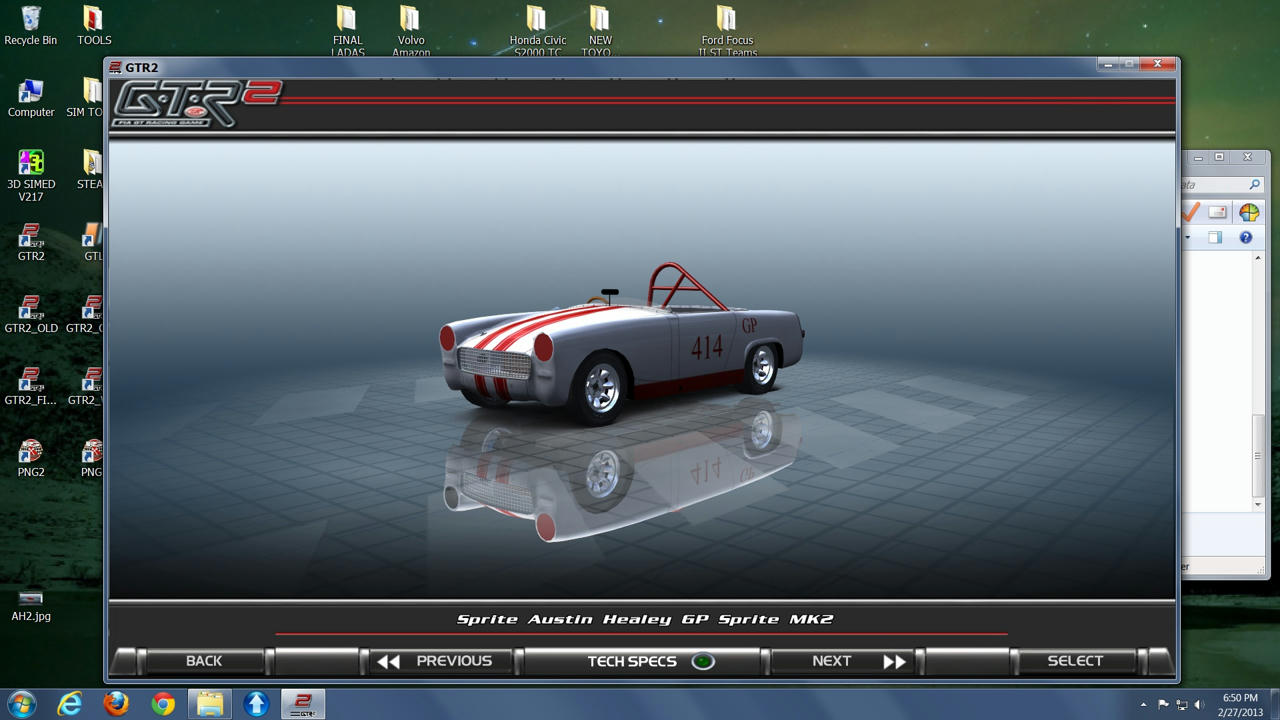The width and height of the screenshot is (1280, 720).
Task: Click the scrollbar up arrow in the background window
Action: pyautogui.click(x=1258, y=258)
